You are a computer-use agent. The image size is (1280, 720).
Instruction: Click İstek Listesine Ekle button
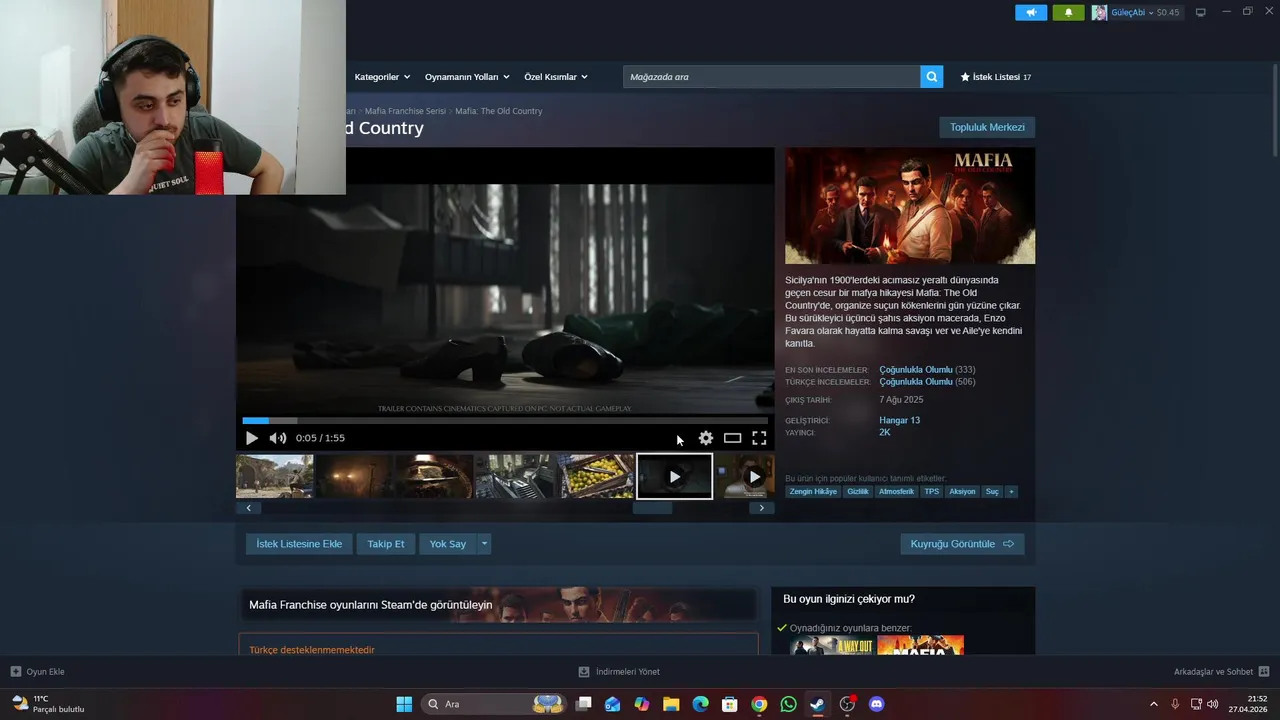pos(299,544)
